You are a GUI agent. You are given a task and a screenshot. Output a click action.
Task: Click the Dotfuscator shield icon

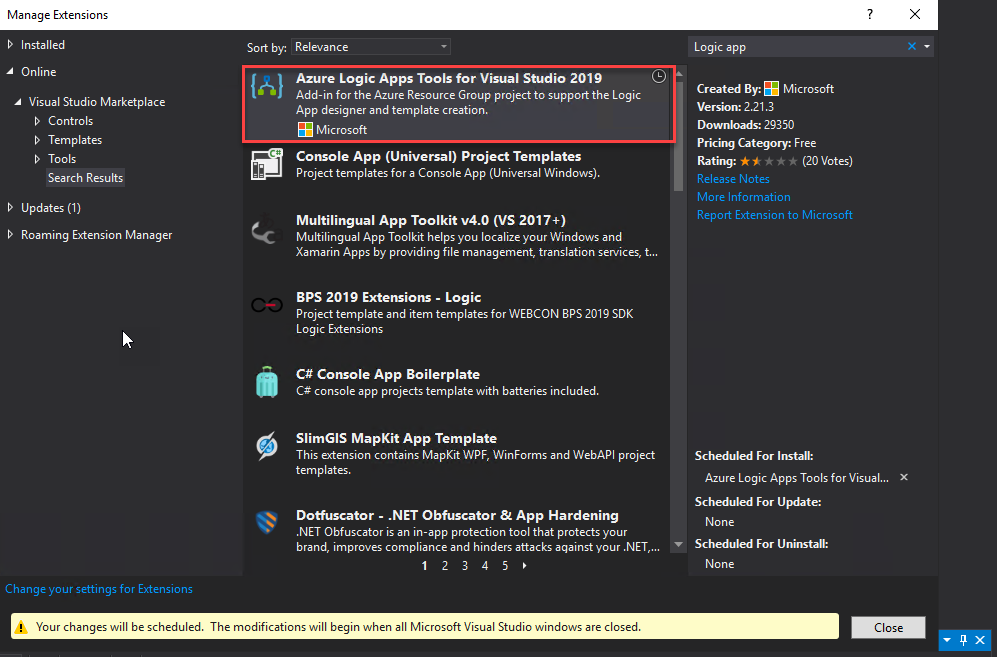(x=267, y=523)
